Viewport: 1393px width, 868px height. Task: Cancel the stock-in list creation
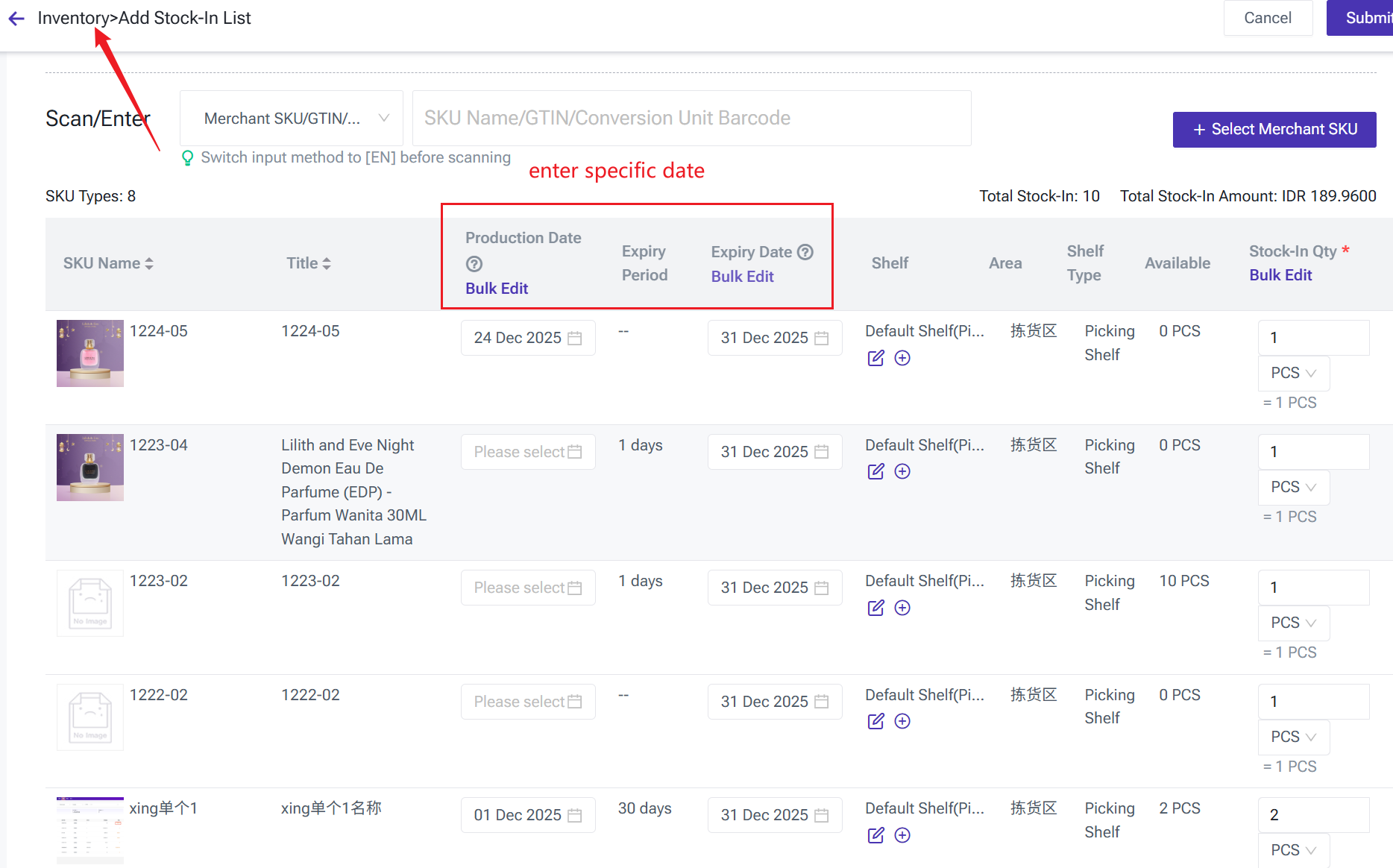point(1268,18)
